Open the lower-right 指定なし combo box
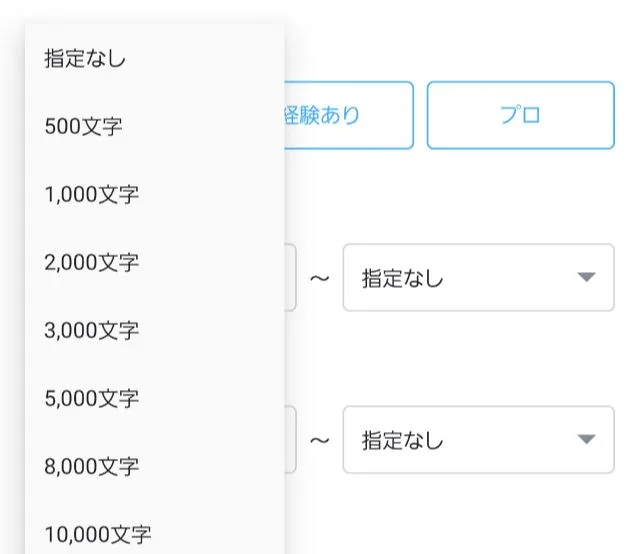 tap(478, 439)
